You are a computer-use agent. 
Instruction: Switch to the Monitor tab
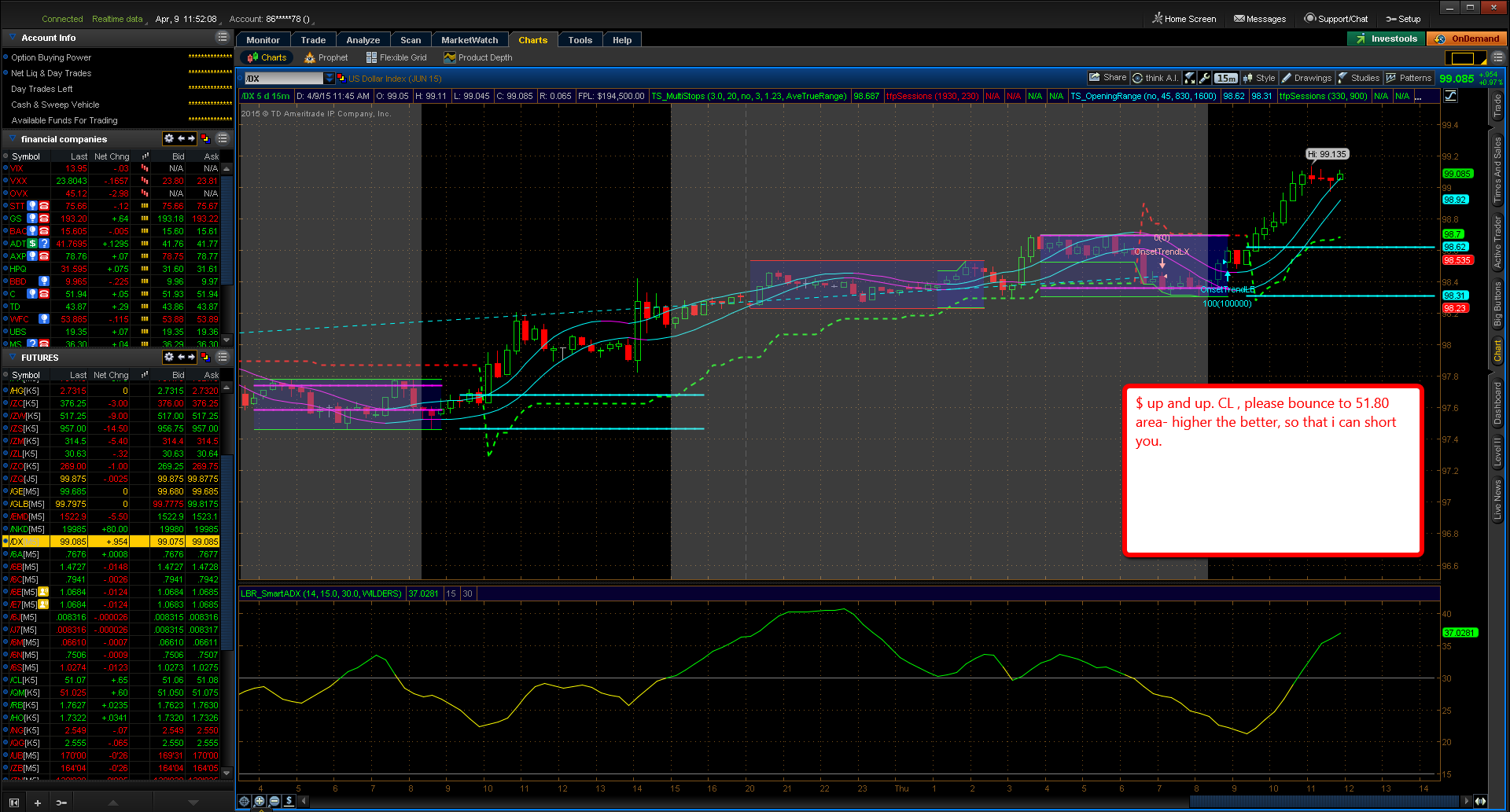263,40
